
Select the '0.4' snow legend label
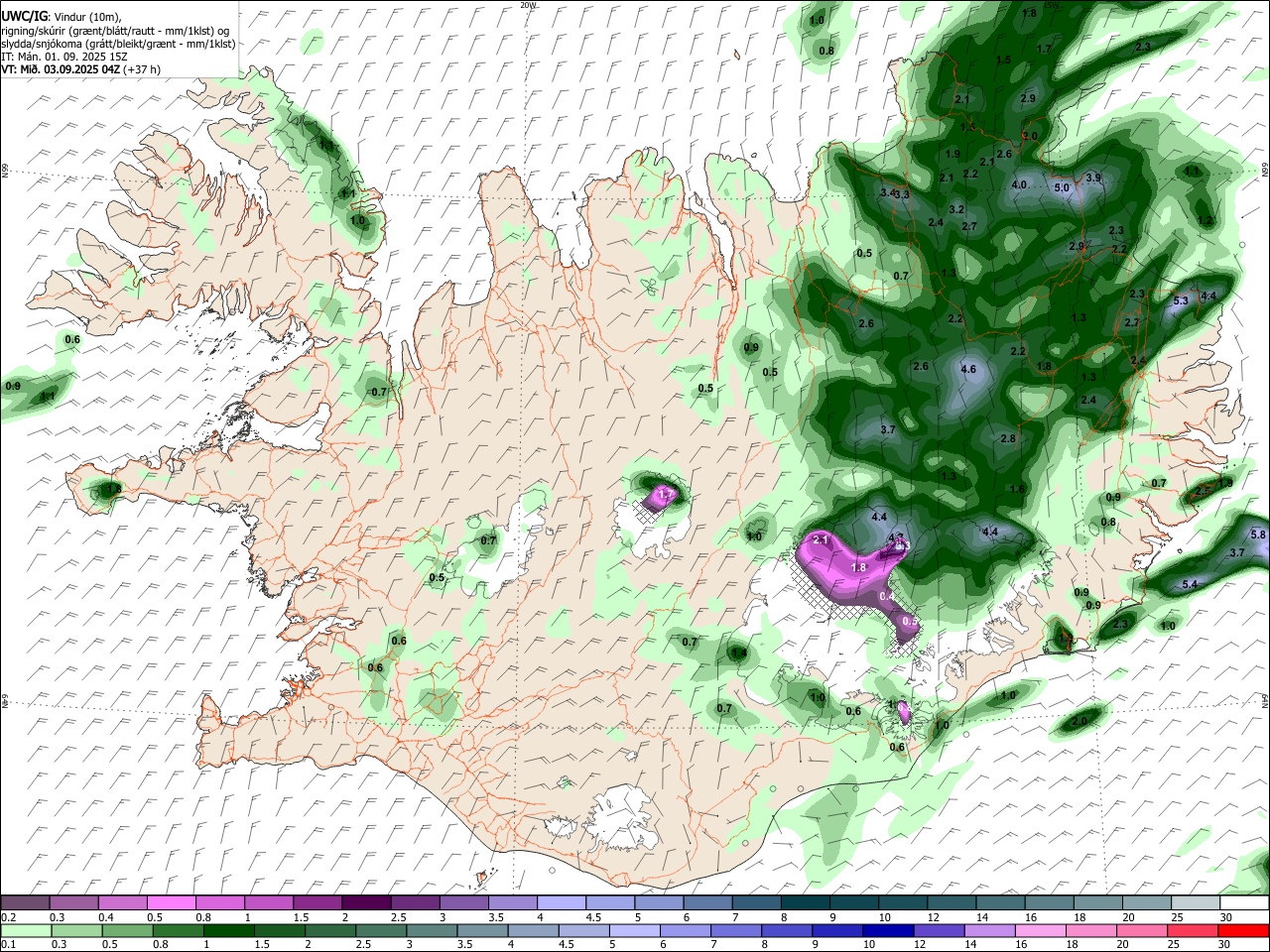[x=107, y=917]
